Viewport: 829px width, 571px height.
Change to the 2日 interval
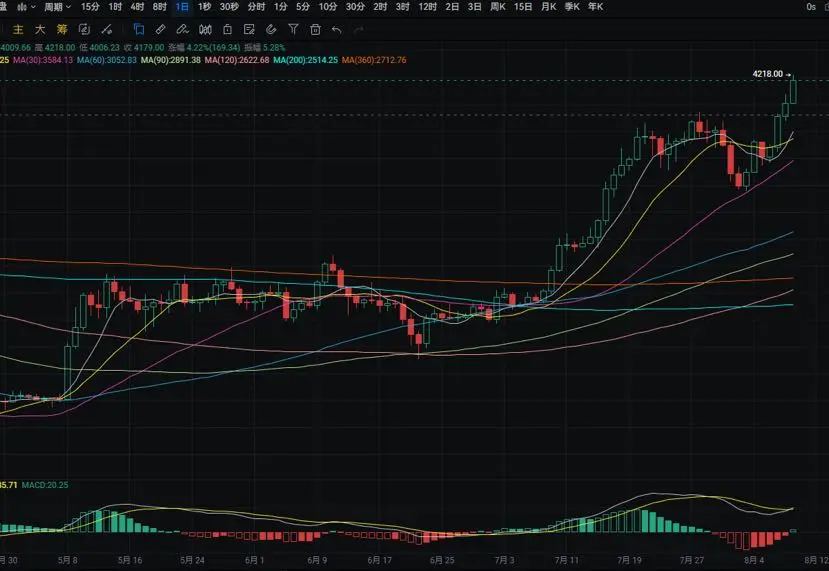[x=452, y=7]
